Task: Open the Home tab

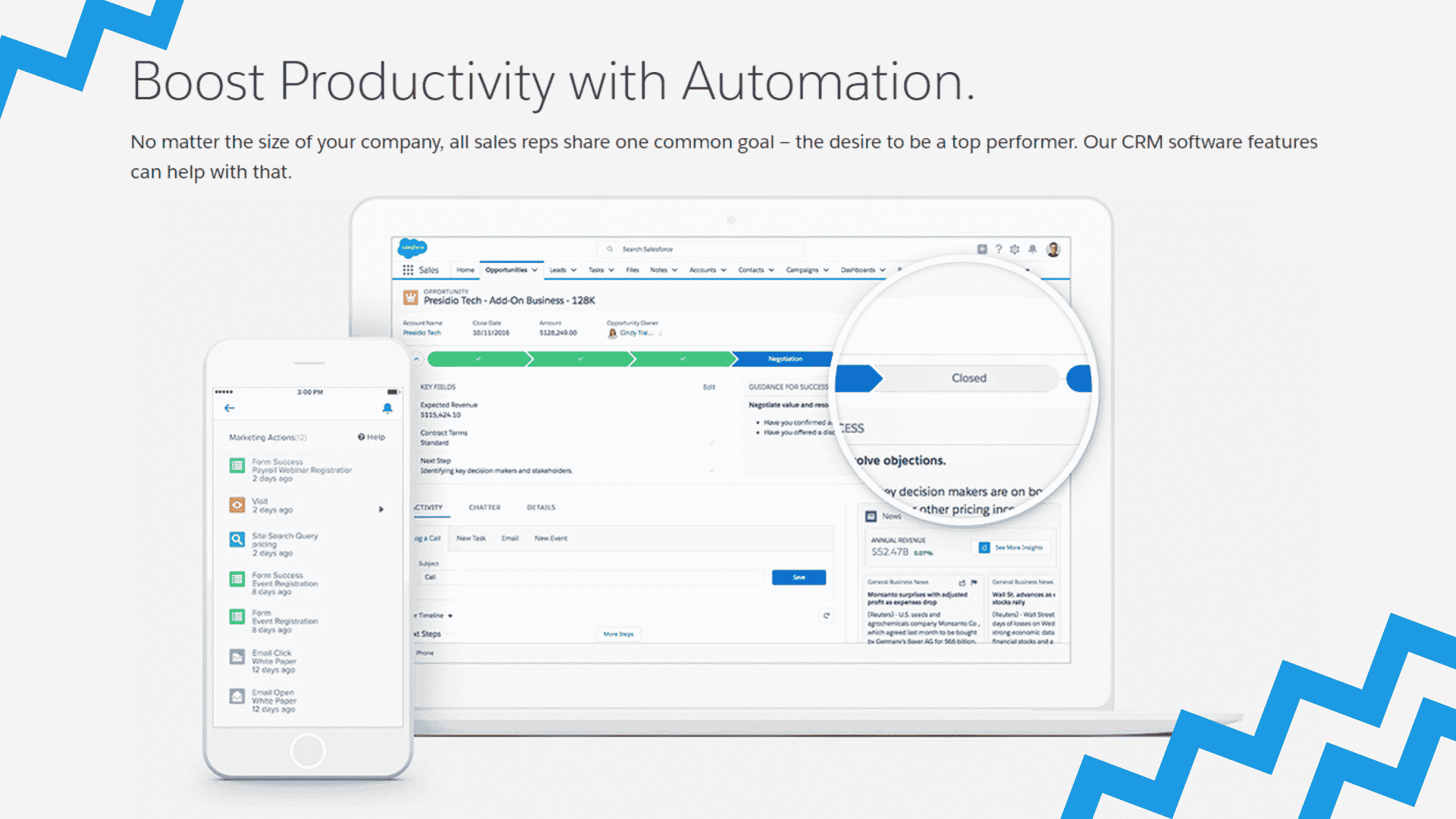Action: (x=465, y=270)
